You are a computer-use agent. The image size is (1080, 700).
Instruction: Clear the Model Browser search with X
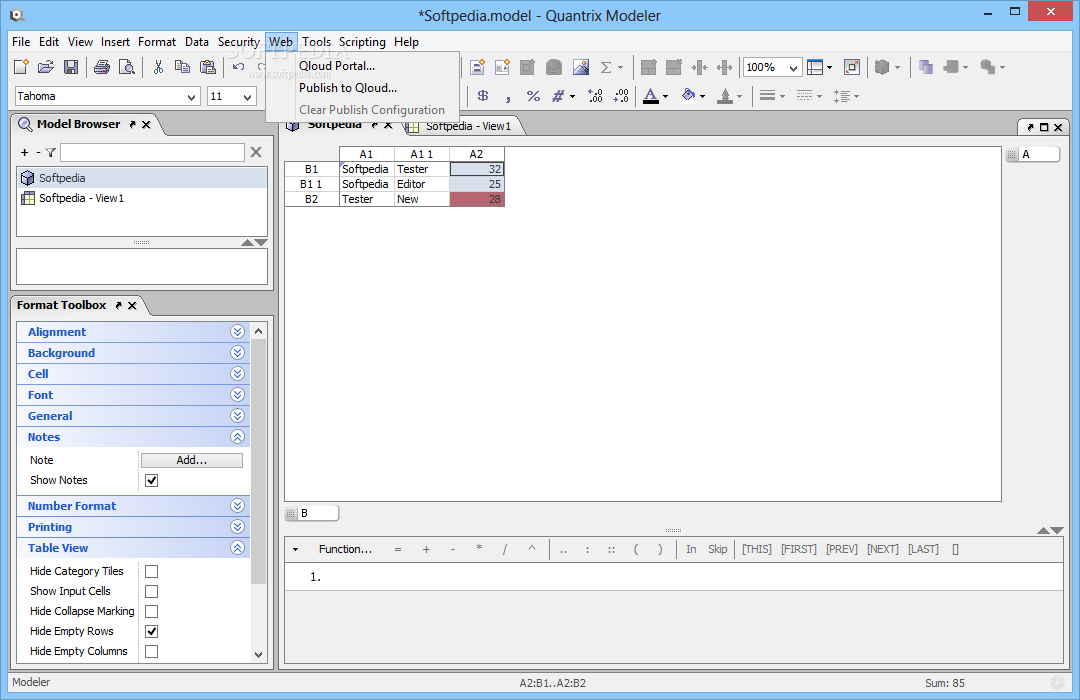point(256,152)
